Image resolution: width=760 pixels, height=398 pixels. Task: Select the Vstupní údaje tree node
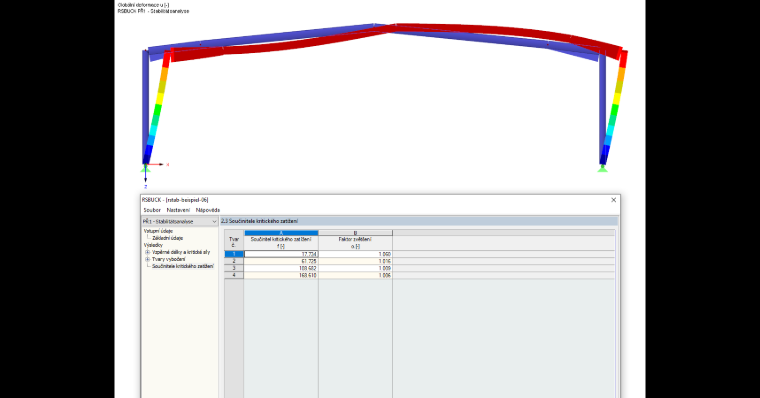(158, 231)
